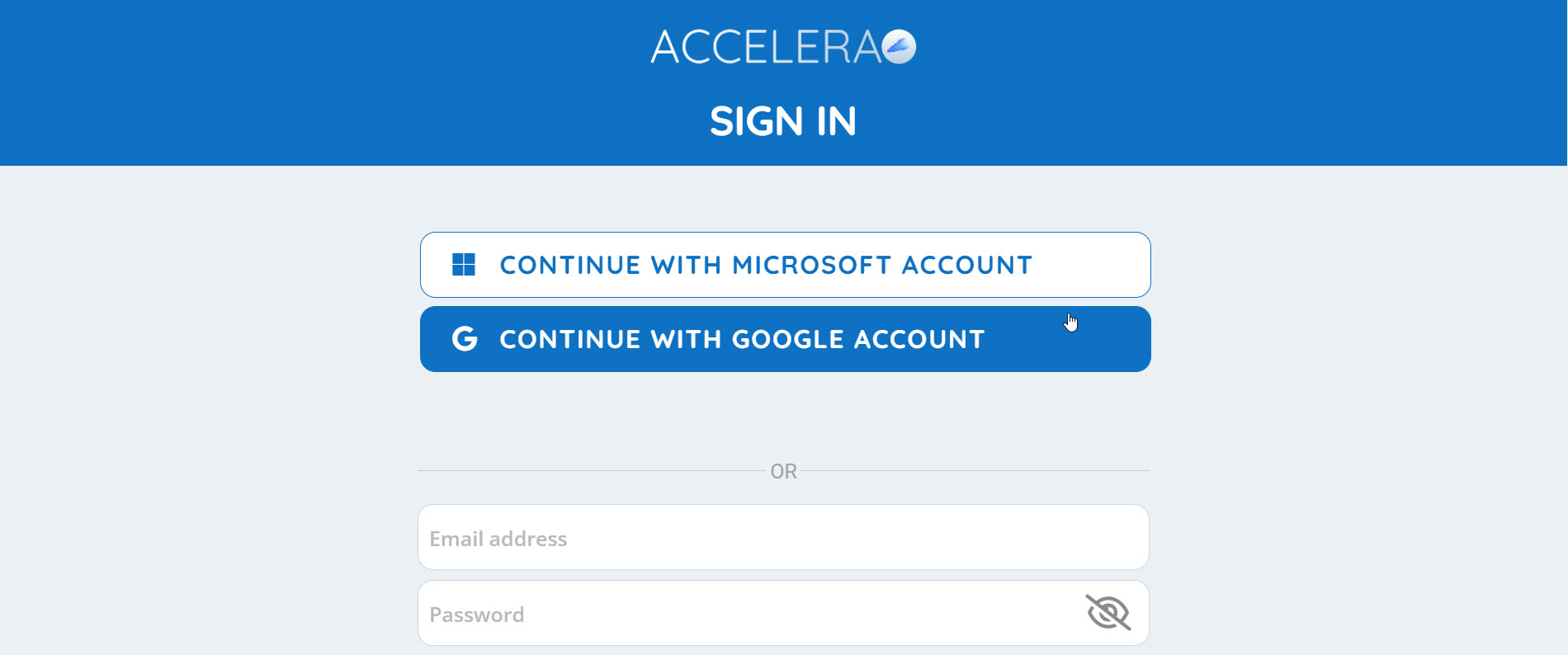Click the Windows logo in Microsoft button
Image resolution: width=1568 pixels, height=655 pixels.
pyautogui.click(x=464, y=265)
